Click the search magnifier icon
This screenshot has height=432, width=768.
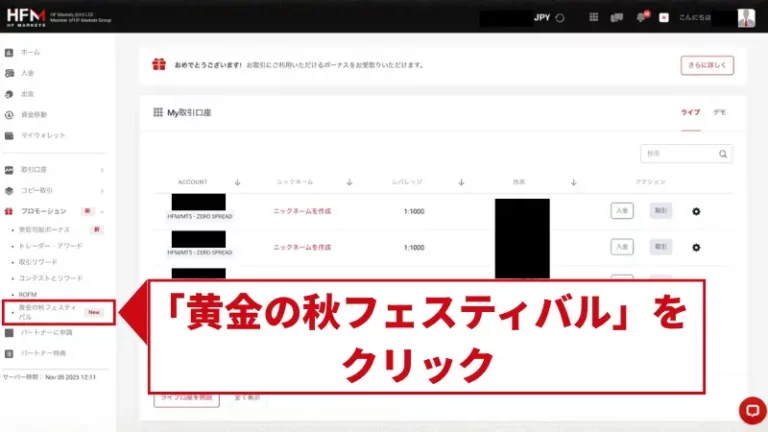(x=722, y=154)
